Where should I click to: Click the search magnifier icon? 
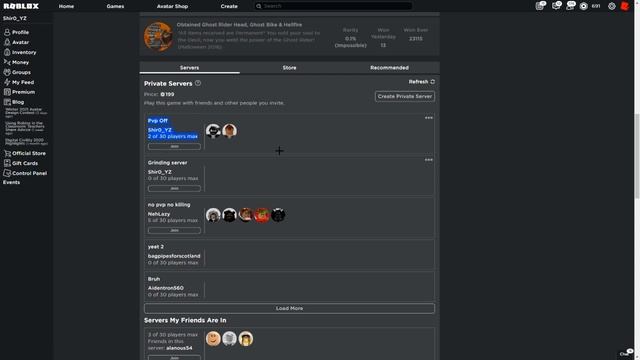(258, 6)
